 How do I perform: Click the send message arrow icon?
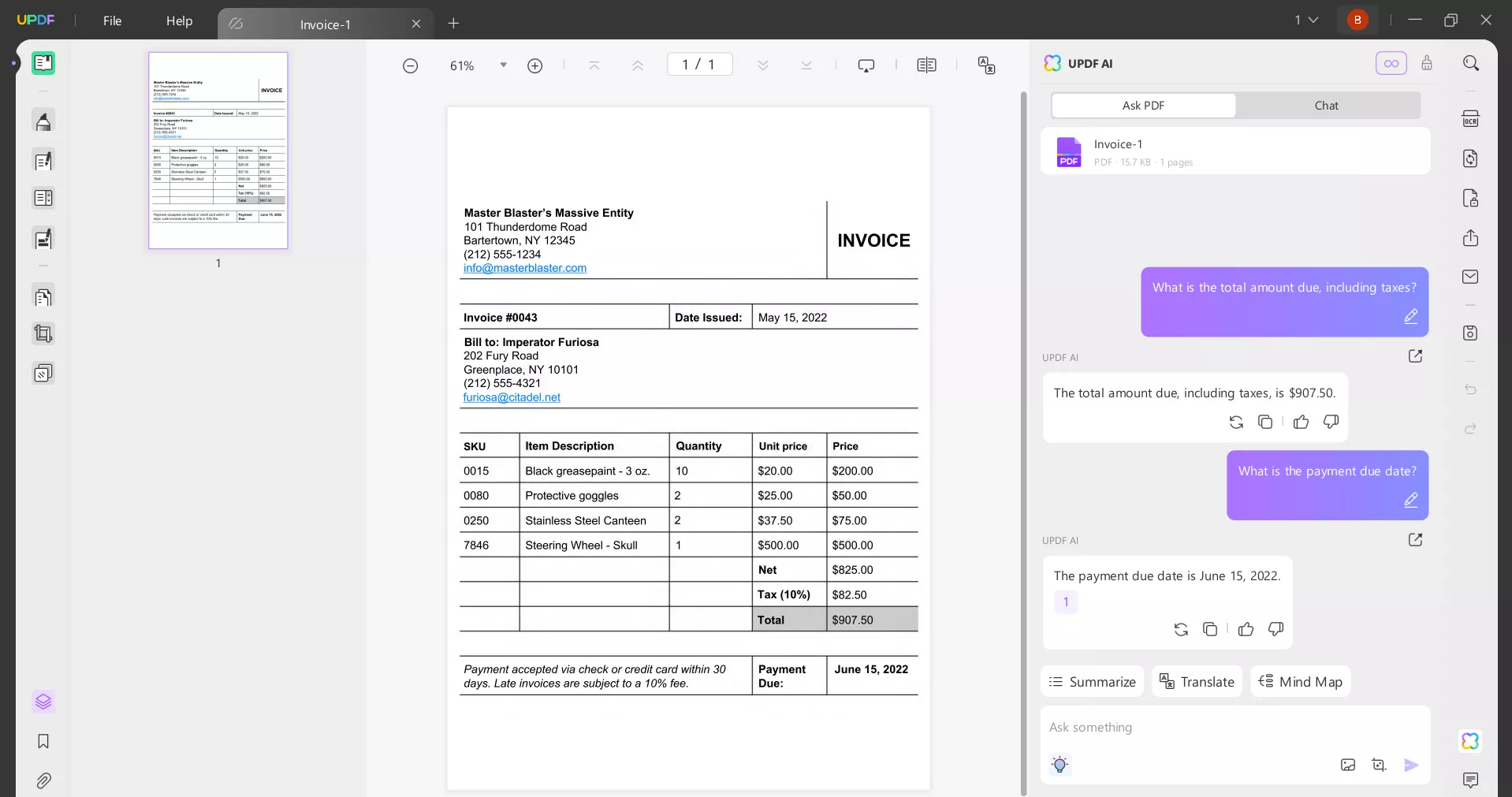point(1411,765)
